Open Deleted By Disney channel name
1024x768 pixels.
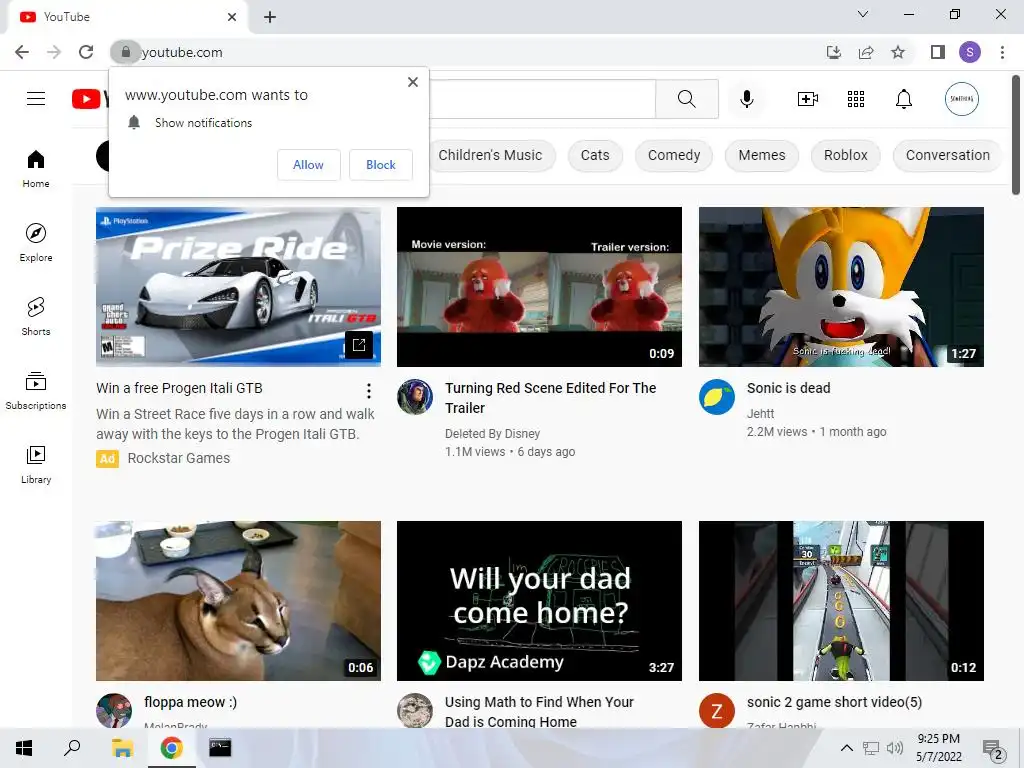pyautogui.click(x=492, y=434)
